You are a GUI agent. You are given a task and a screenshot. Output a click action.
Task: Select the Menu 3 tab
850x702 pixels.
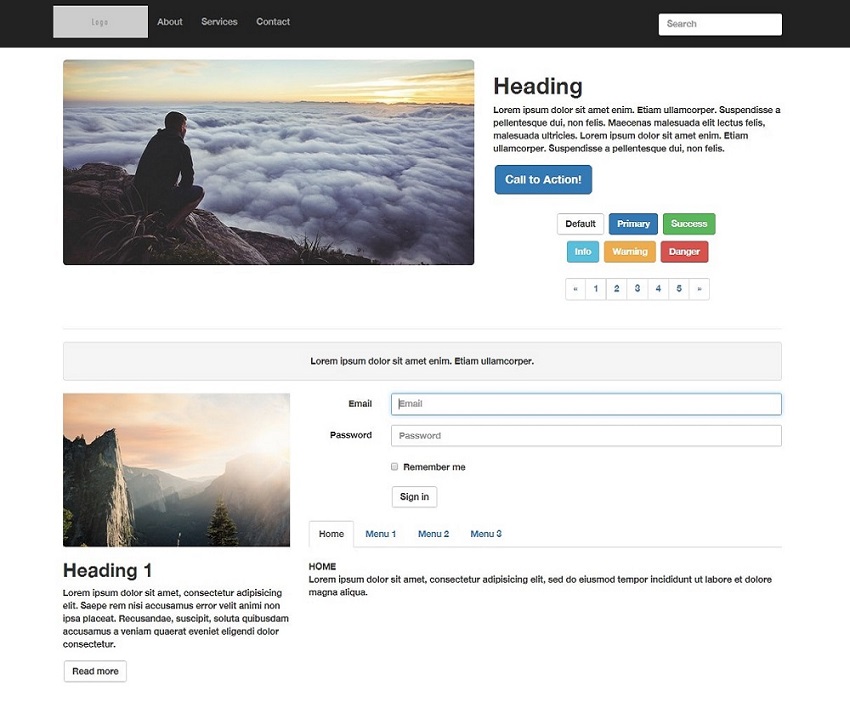486,534
